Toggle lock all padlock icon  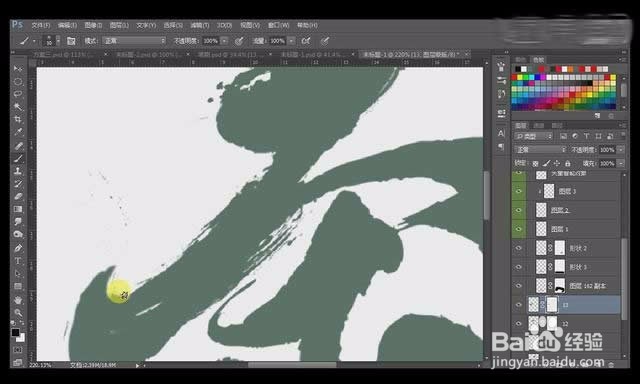pyautogui.click(x=567, y=163)
